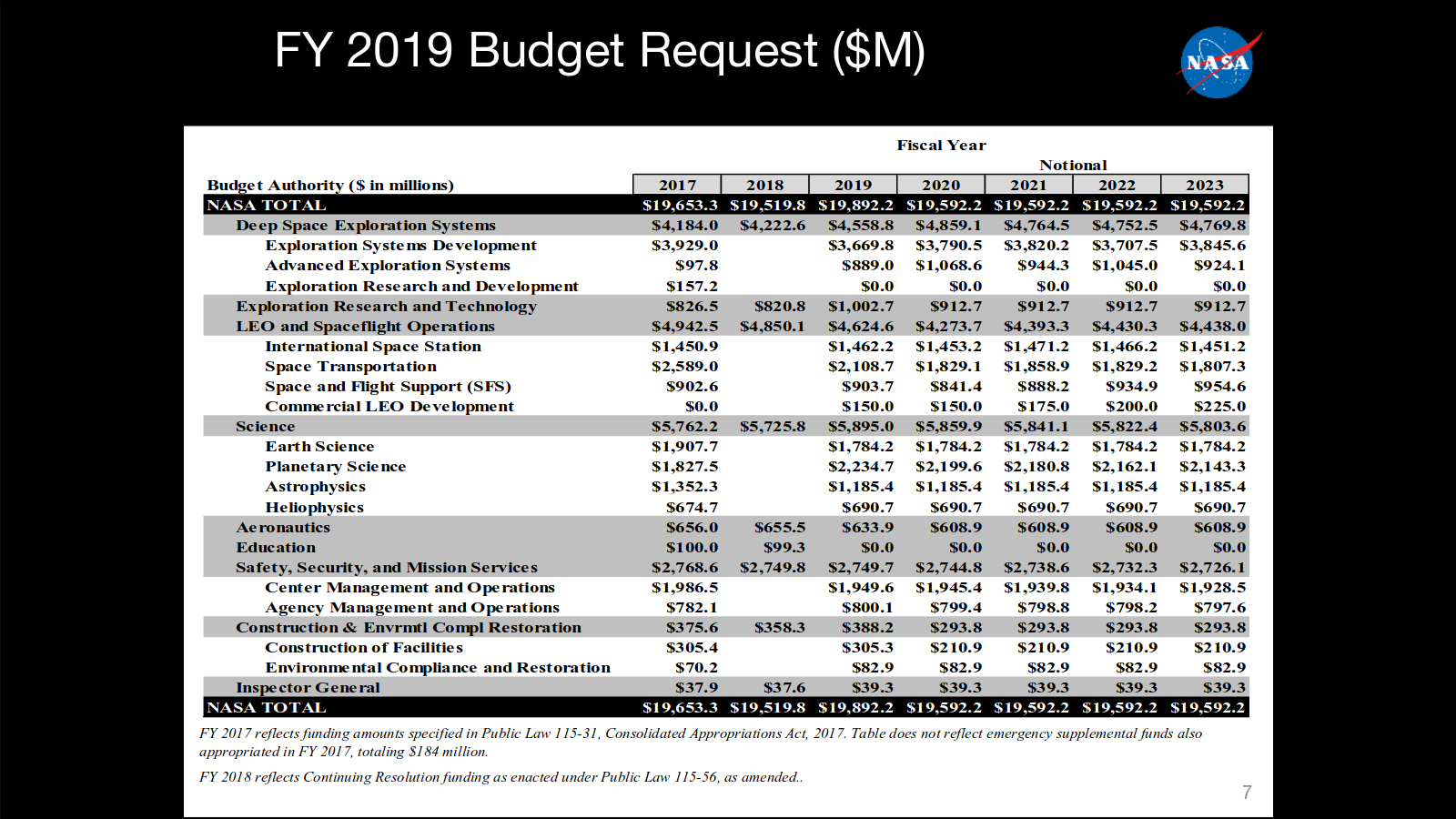
Task: Click the $4,850.1 LEO Operations 2018 value
Action: click(x=773, y=326)
